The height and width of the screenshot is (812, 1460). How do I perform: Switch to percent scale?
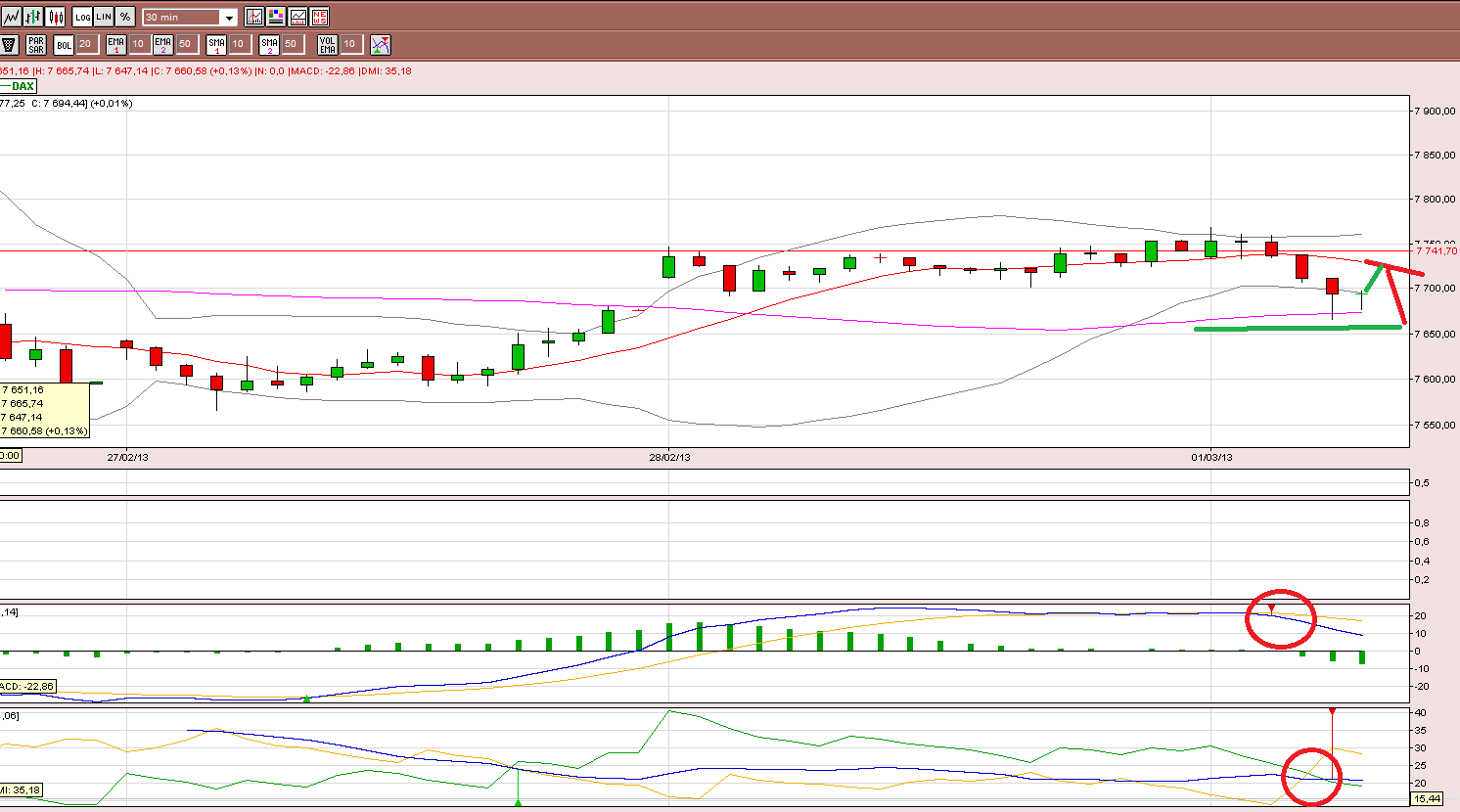(125, 17)
